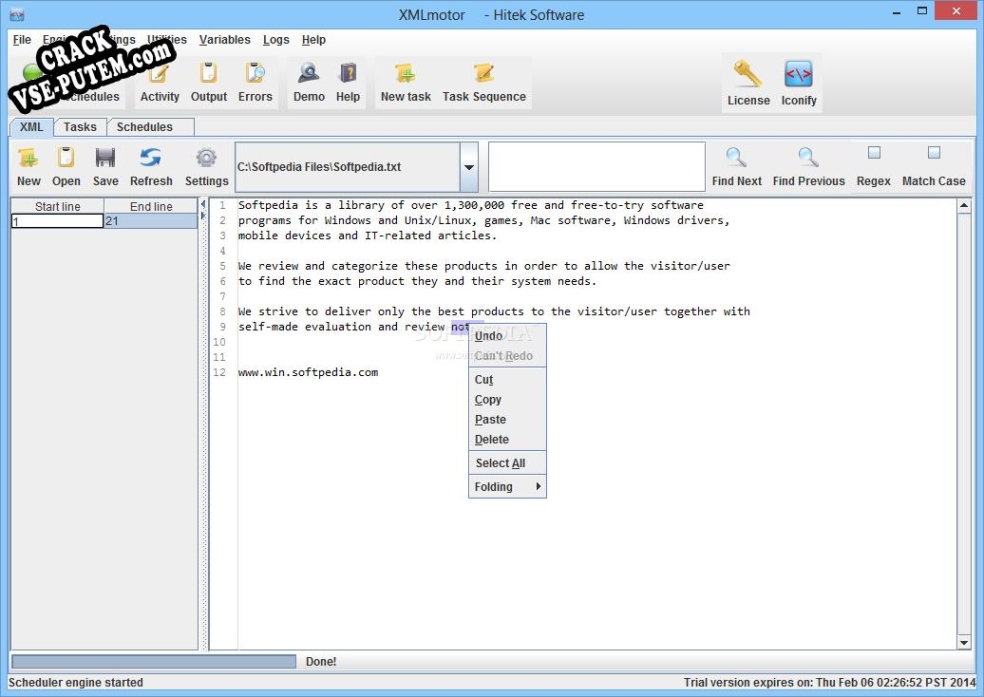This screenshot has height=697, width=984.
Task: Choose Copy in context menu
Action: coord(507,400)
